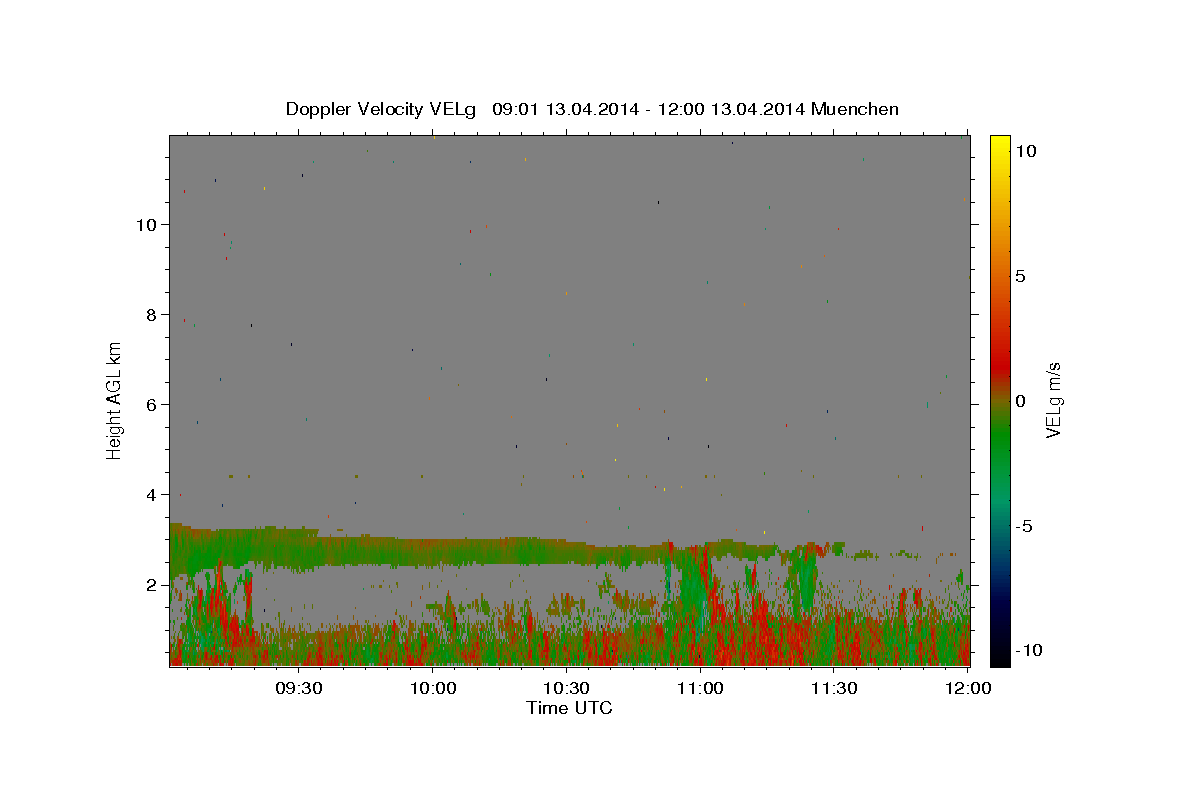Viewport: 1200px width, 800px height.
Task: Click the colorbar tick label -10 at the bottom
Action: pyautogui.click(x=1029, y=650)
